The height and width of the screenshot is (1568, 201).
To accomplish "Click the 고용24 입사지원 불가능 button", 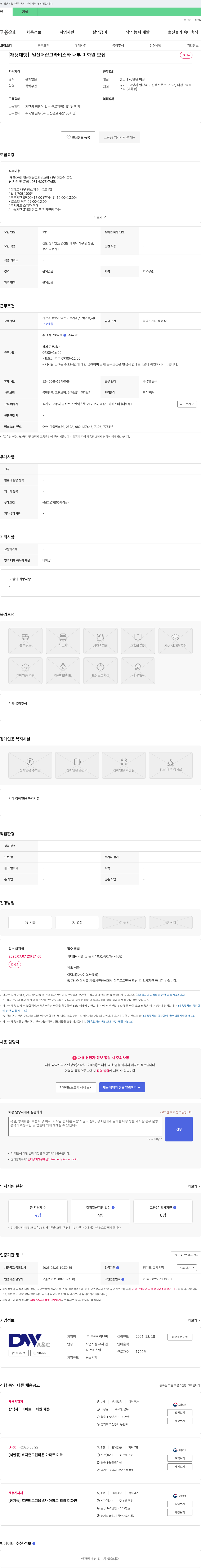I will (119, 138).
